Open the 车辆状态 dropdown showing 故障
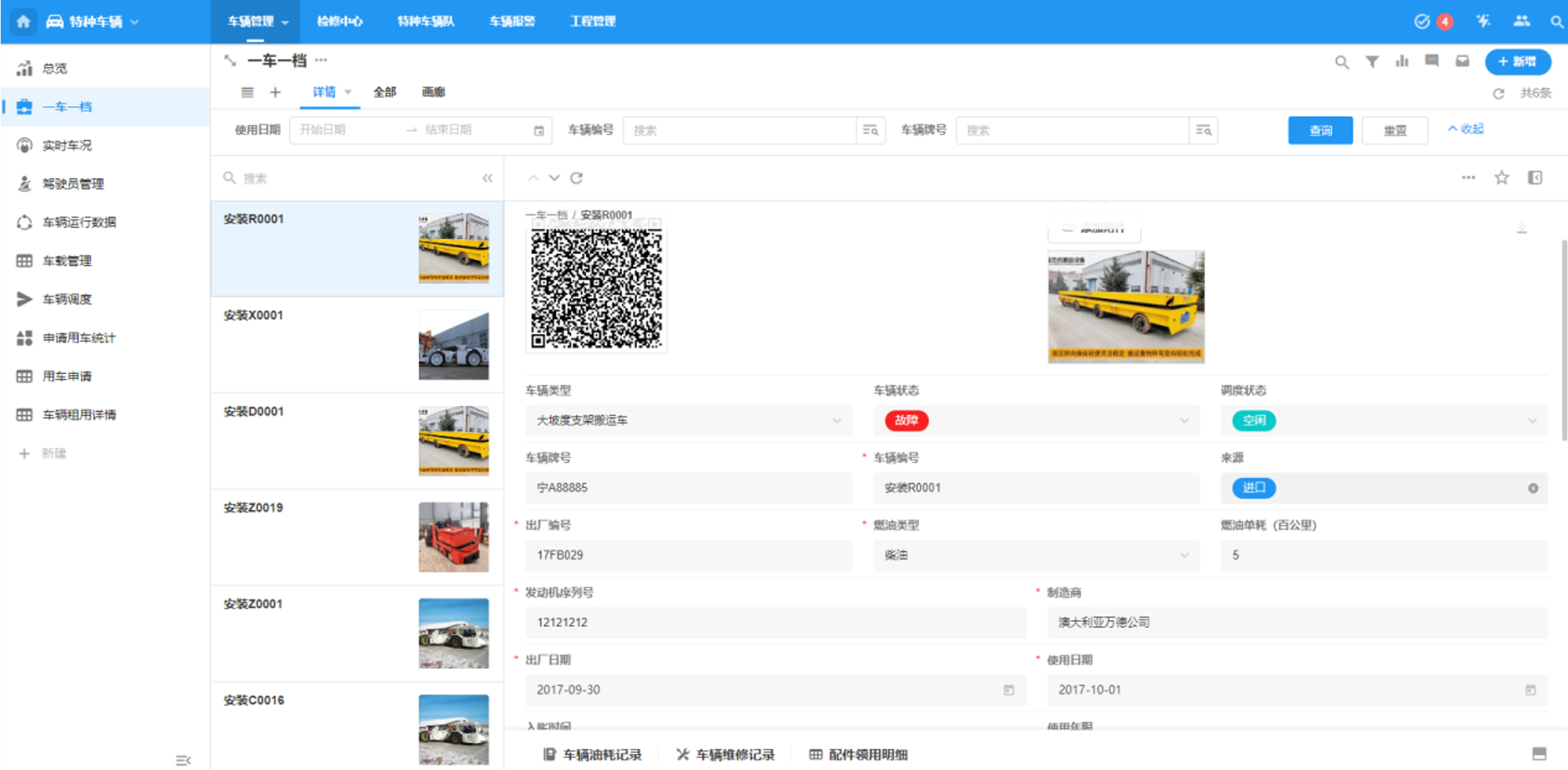 (x=1184, y=421)
